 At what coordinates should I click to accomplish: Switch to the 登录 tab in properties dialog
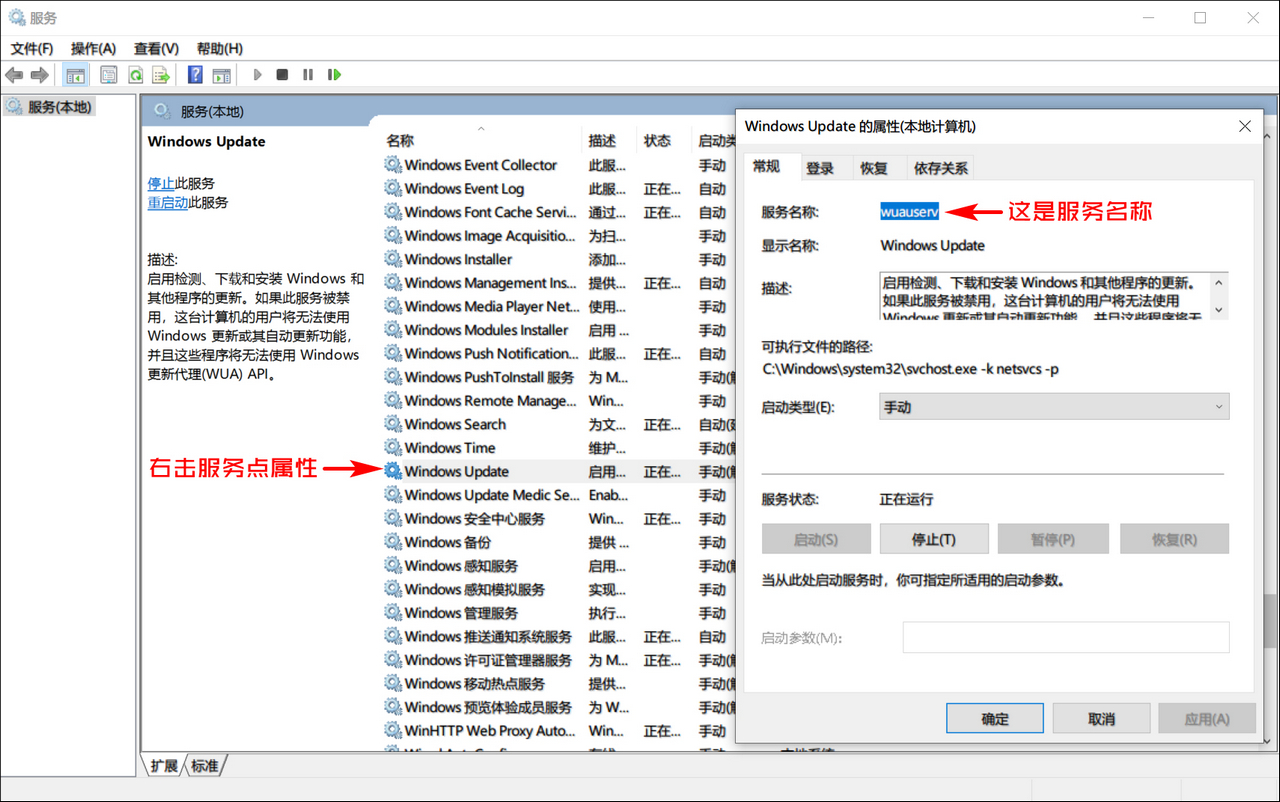click(x=820, y=168)
